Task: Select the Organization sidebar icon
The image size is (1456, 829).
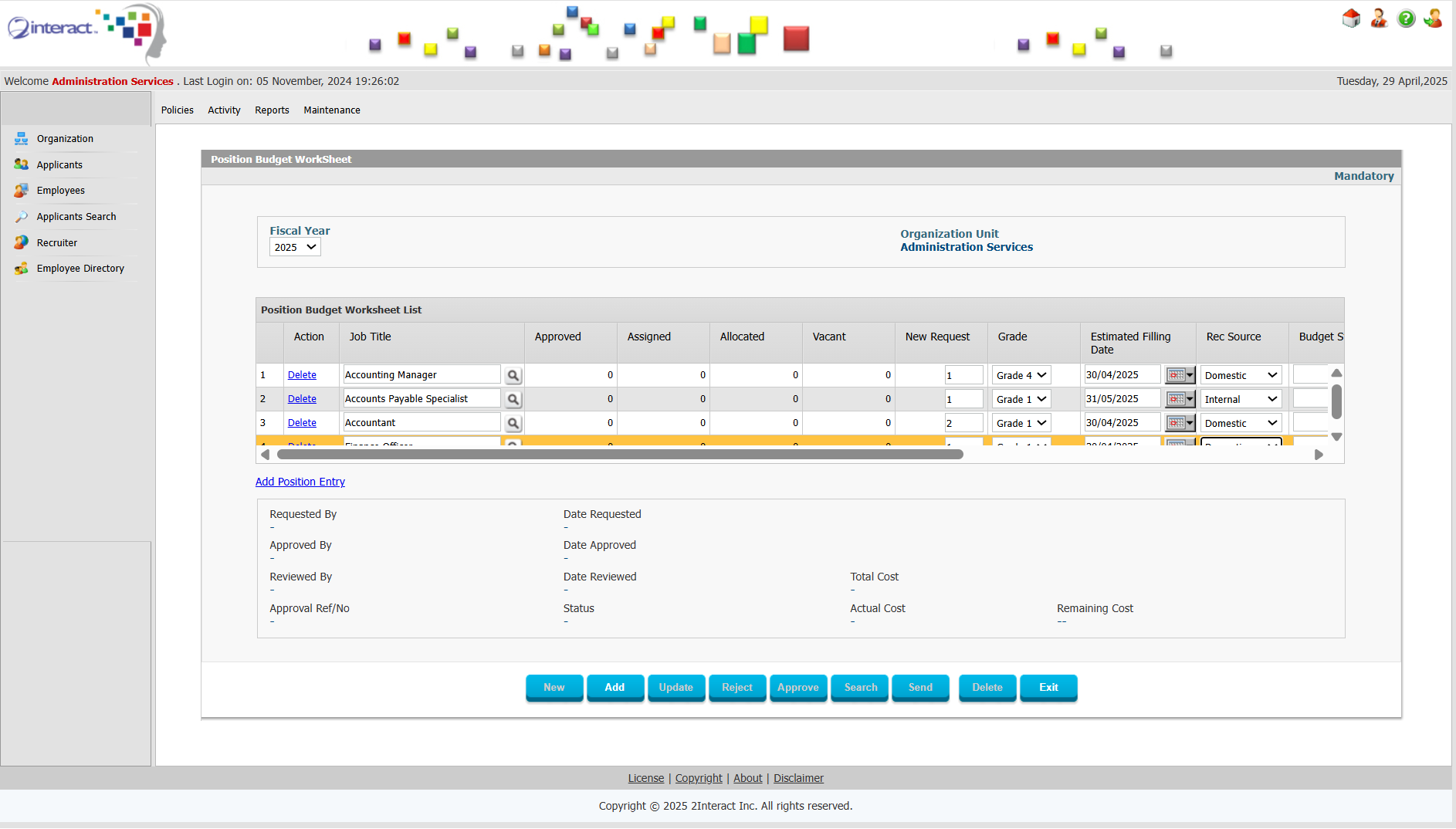Action: (x=21, y=138)
